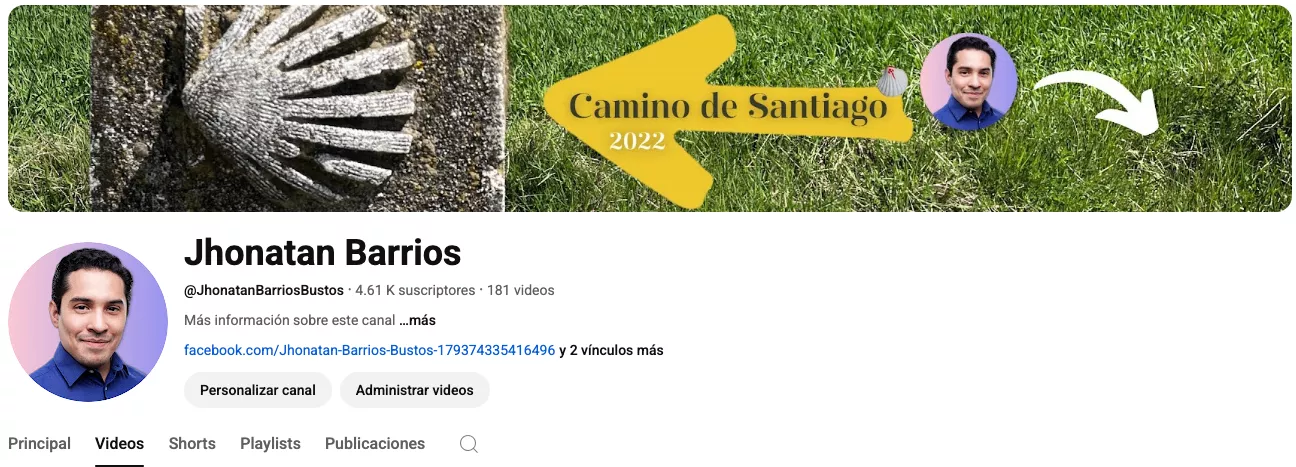
Task: Click the Personalizar canal button
Action: point(258,390)
